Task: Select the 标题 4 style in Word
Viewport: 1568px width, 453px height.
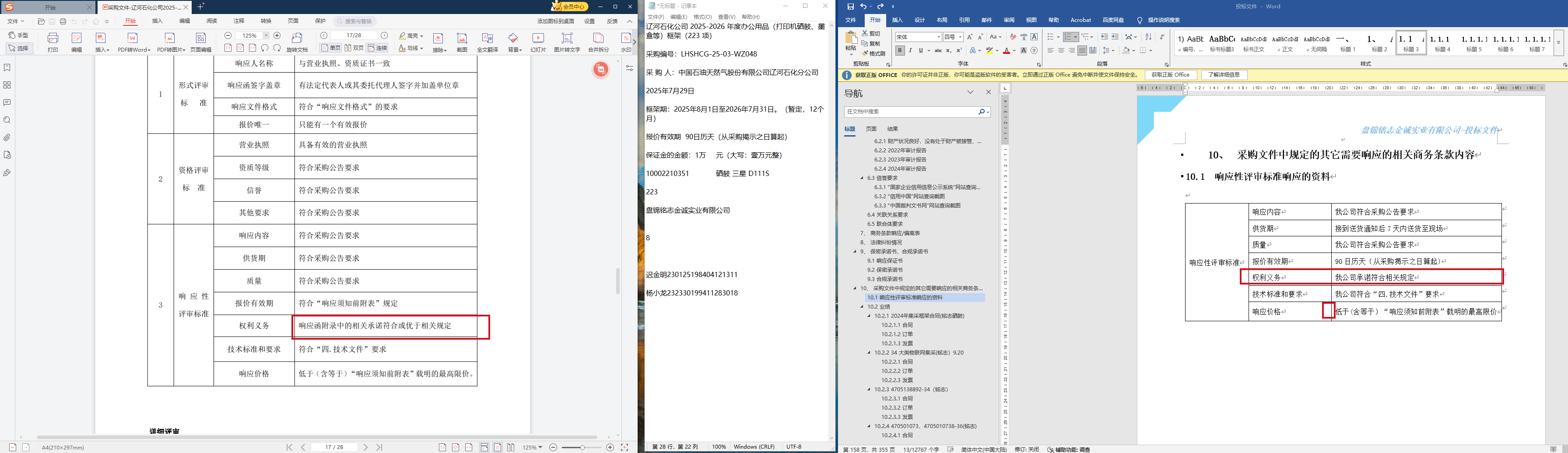Action: (x=1442, y=42)
